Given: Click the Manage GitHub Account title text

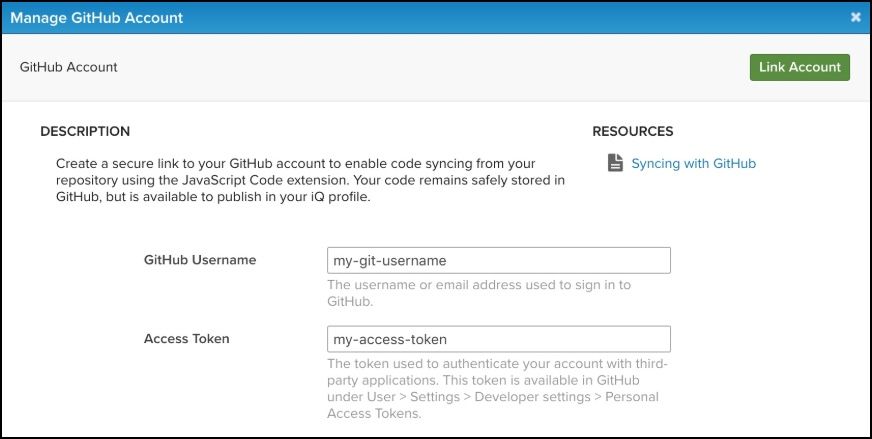Looking at the screenshot, I should [x=97, y=17].
